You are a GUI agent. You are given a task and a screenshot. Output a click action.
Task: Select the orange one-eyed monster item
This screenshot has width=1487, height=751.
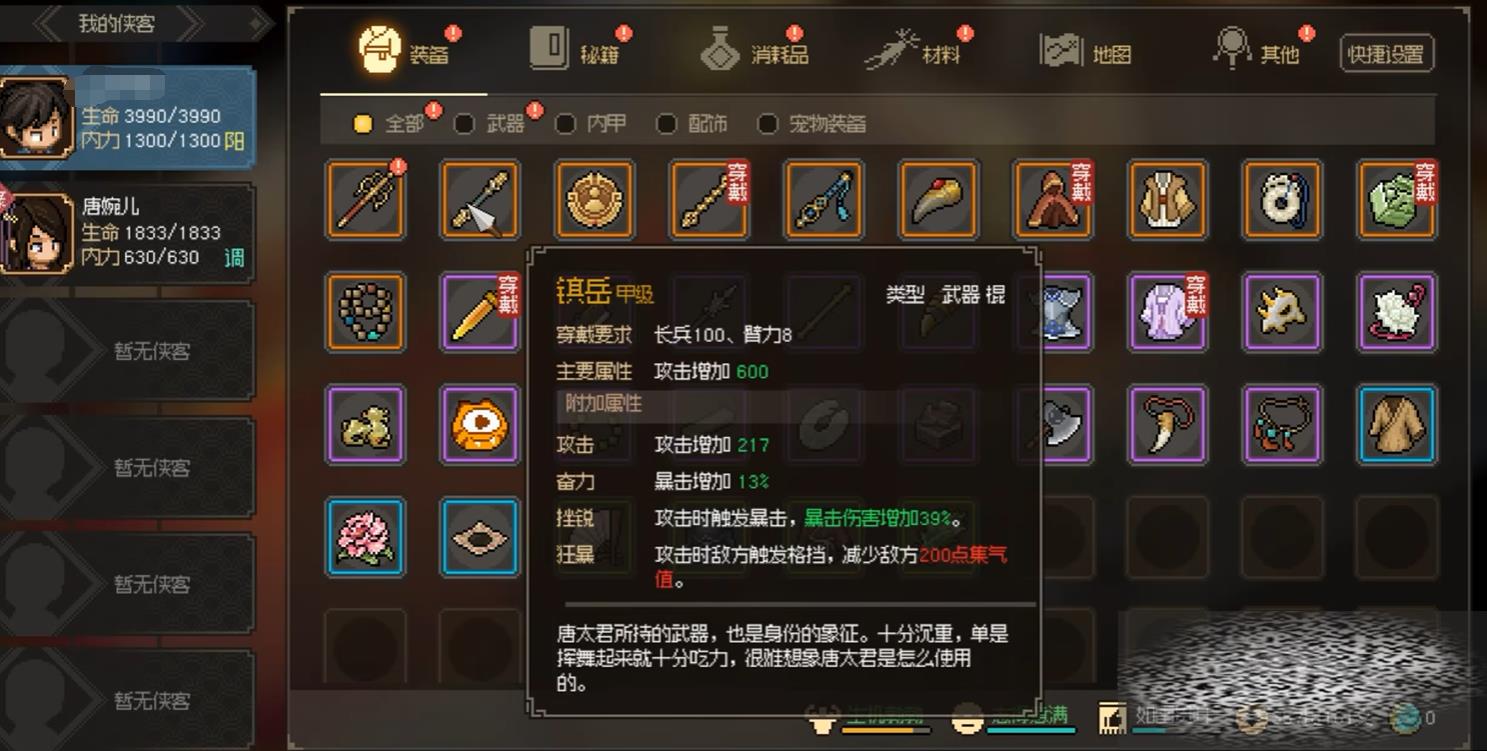click(480, 424)
